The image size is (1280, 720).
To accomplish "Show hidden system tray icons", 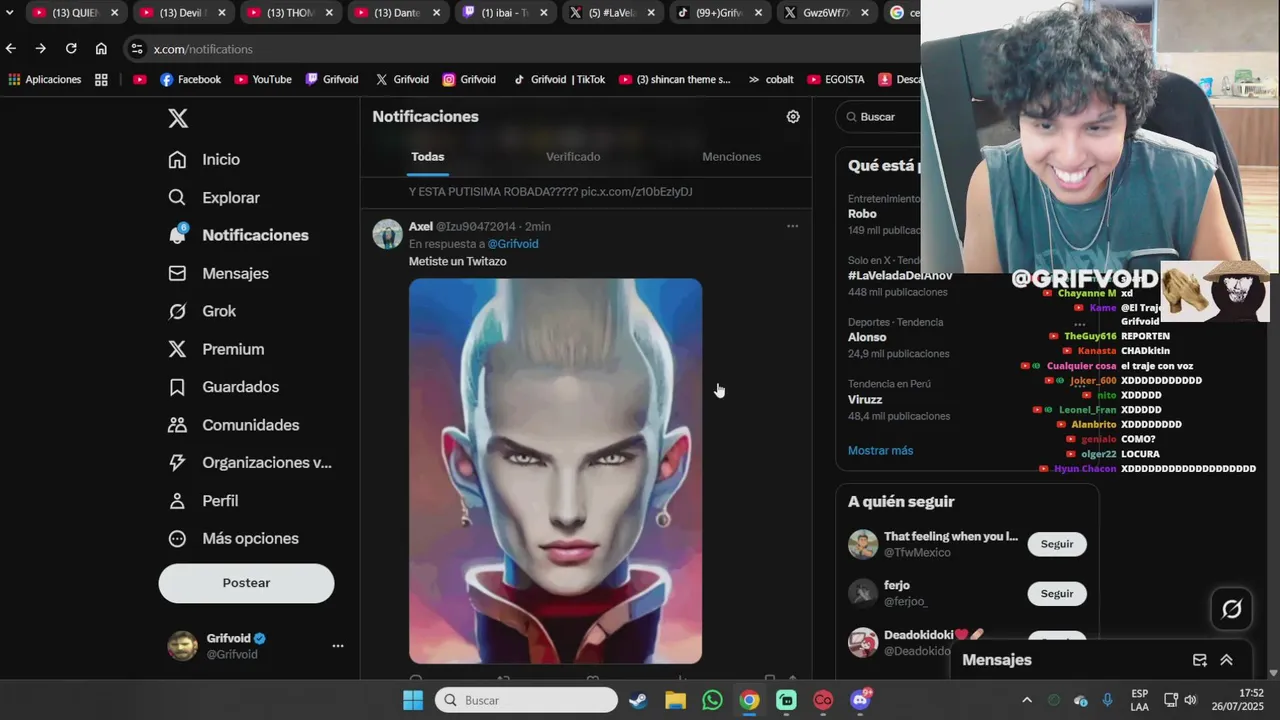I will point(1026,700).
